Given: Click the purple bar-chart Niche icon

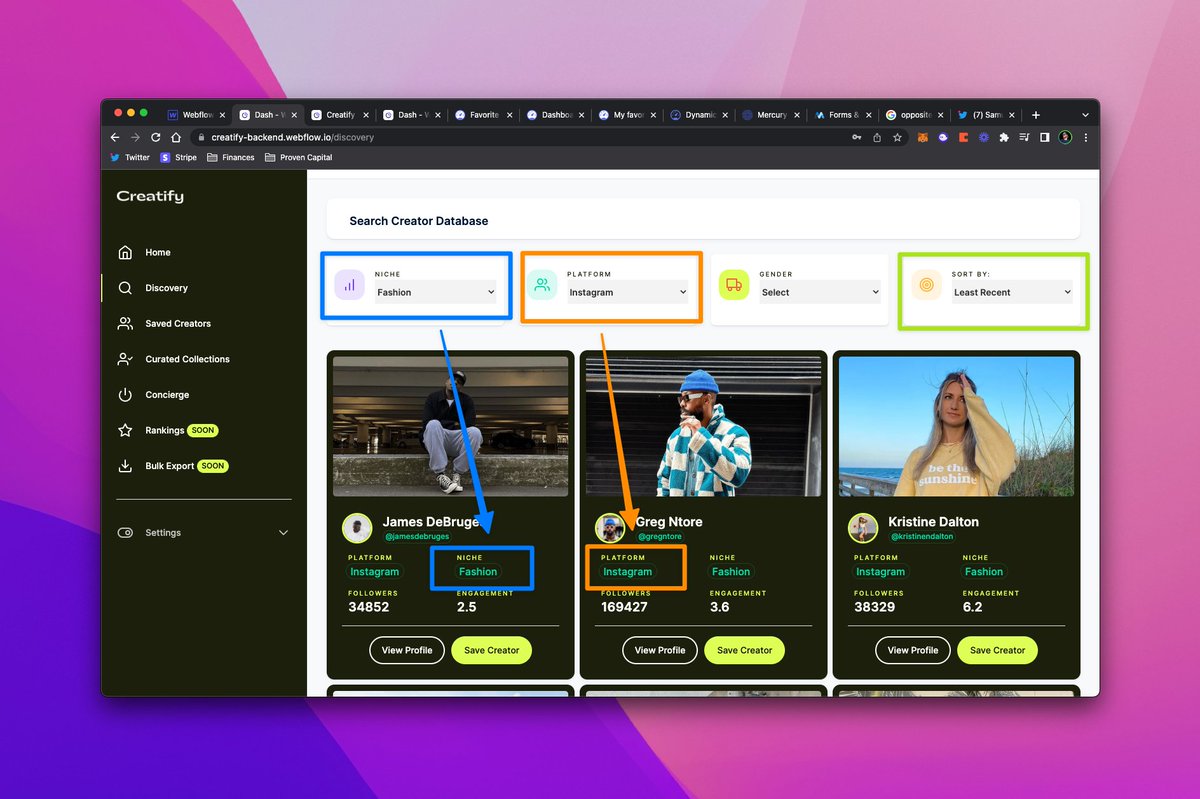Looking at the screenshot, I should coord(349,285).
